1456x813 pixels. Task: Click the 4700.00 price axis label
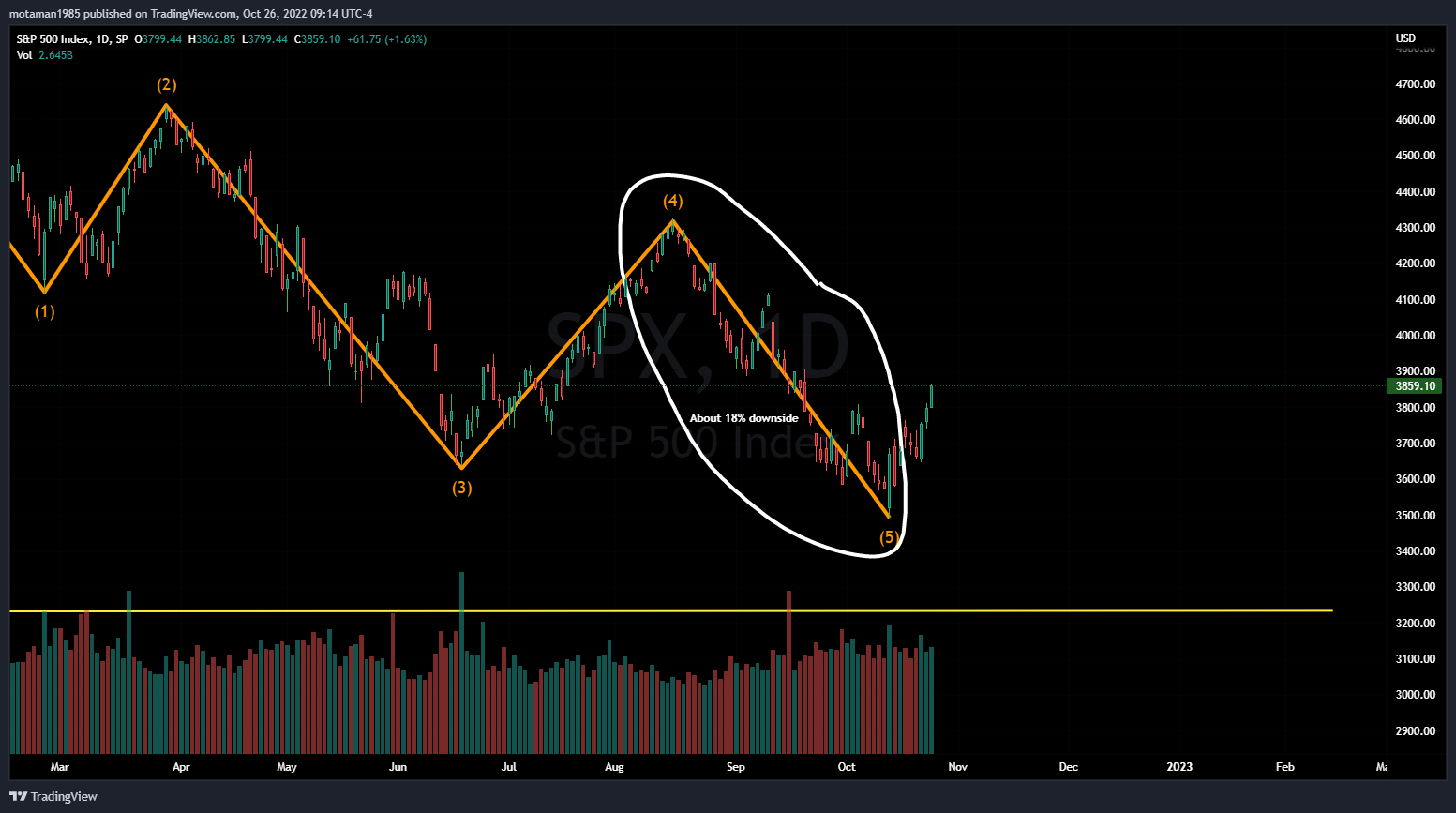point(1415,84)
